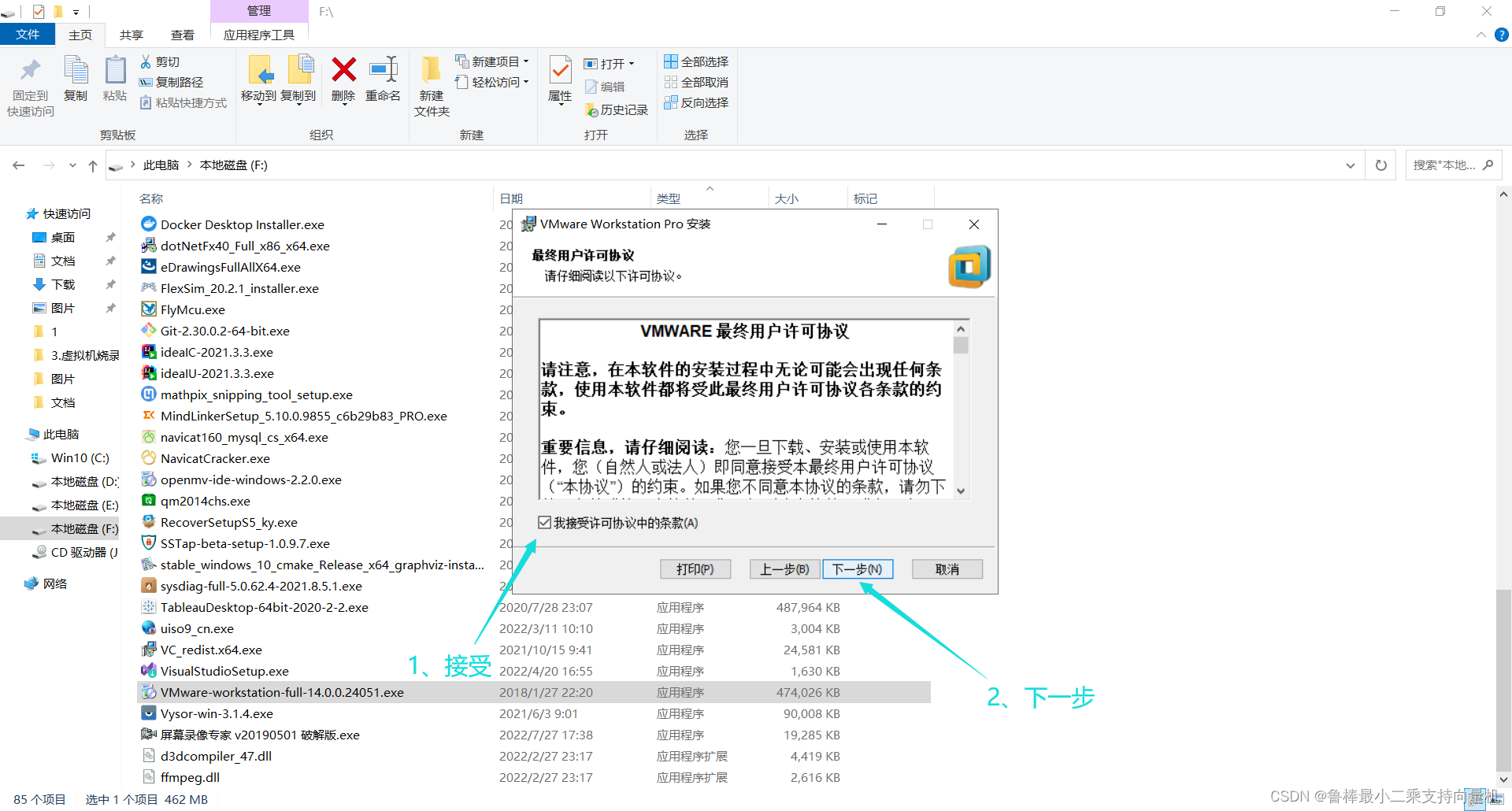Select 本地磁盘 (E:) in sidebar
Viewport: 1512px width, 811px height.
click(x=84, y=505)
